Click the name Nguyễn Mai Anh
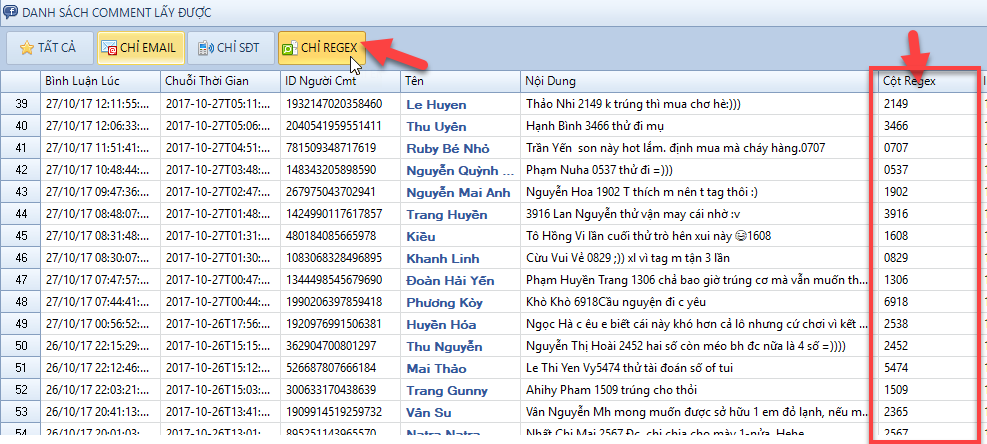This screenshot has height=444, width=987. pyautogui.click(x=458, y=193)
